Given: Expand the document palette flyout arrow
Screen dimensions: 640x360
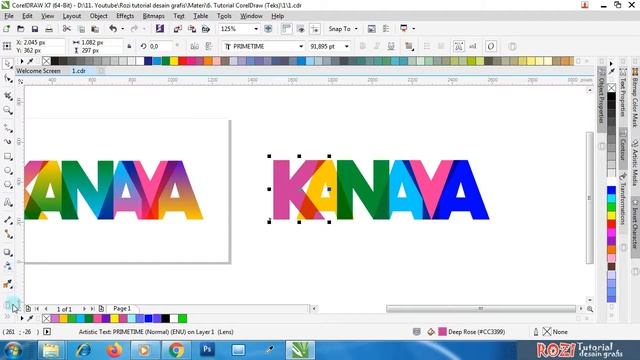Looking at the screenshot, I should click(x=22, y=318).
